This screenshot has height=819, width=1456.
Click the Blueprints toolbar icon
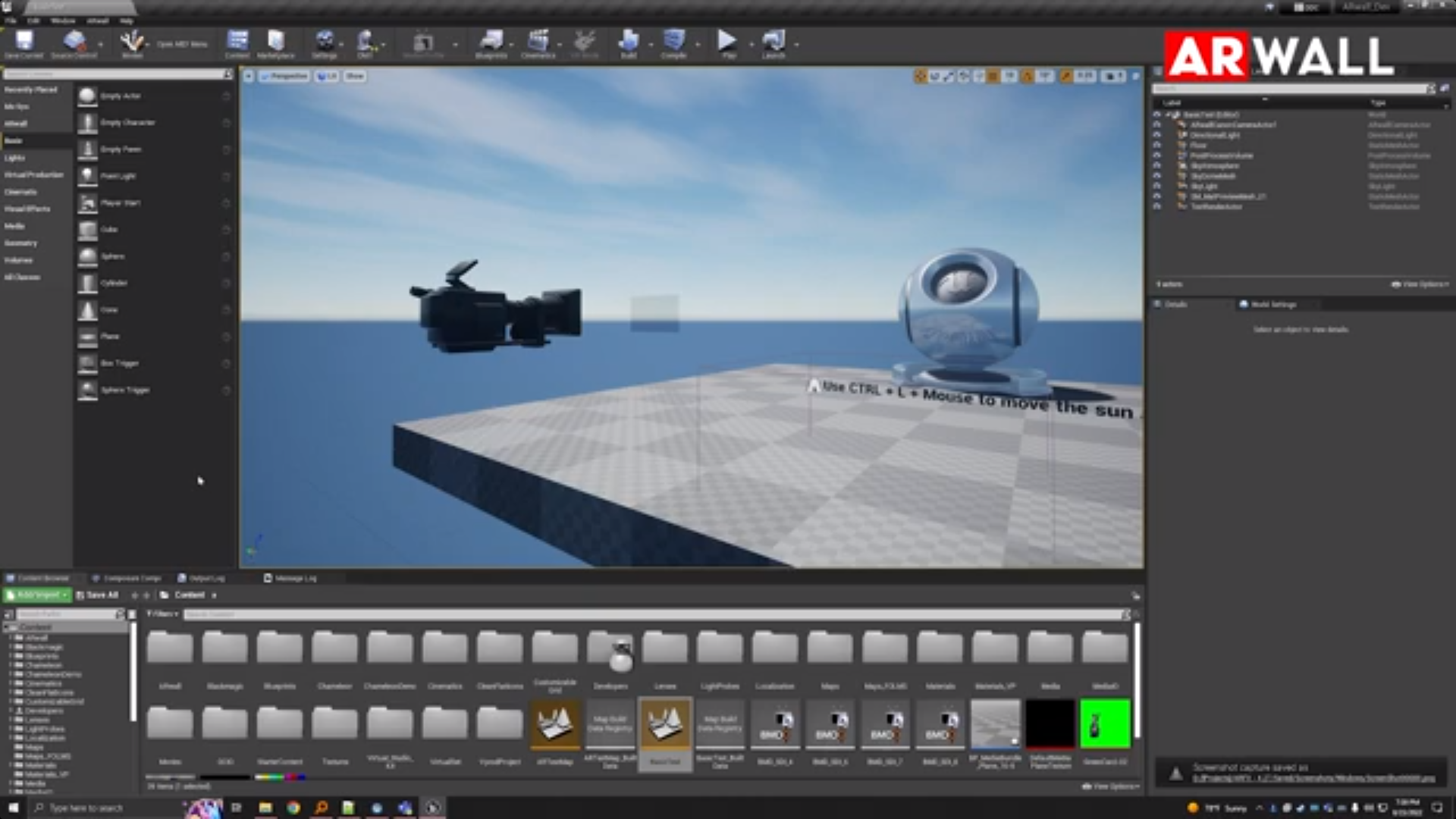click(491, 42)
